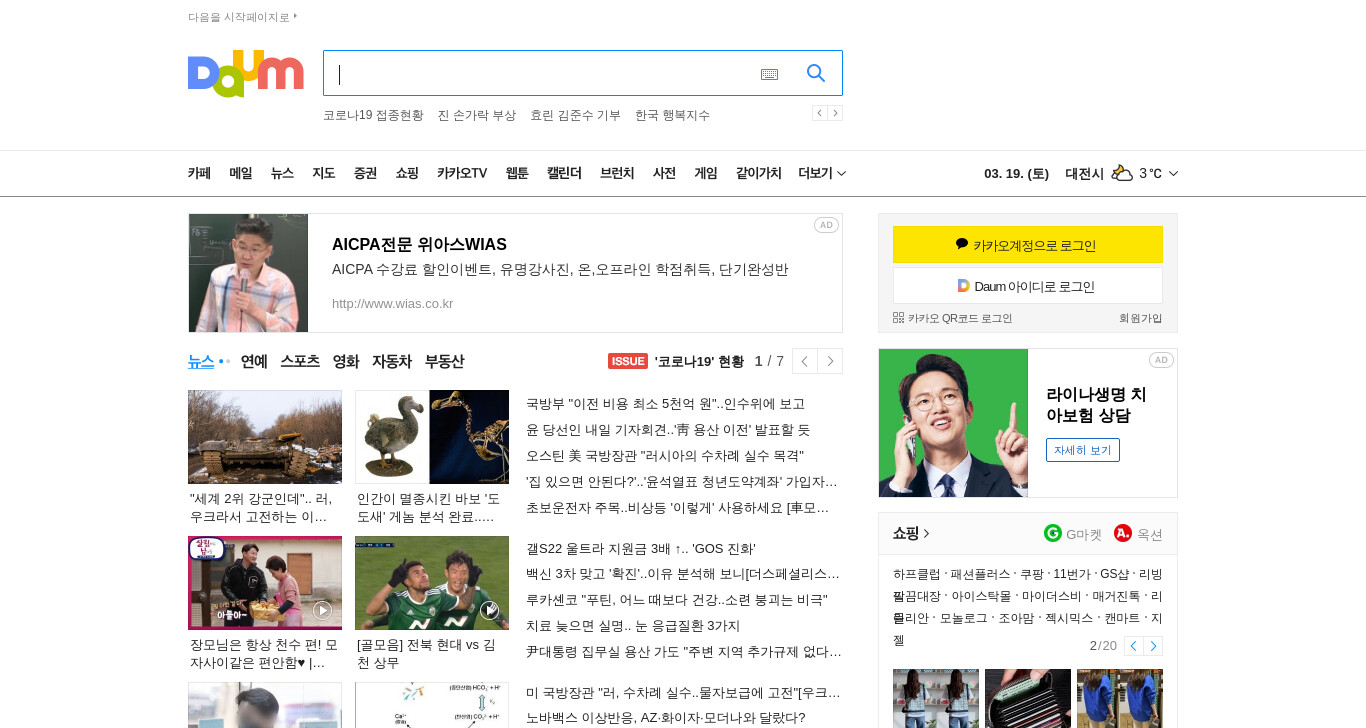1366x728 pixels.
Task: Open 카카오TV in the navigation bar
Action: (462, 173)
